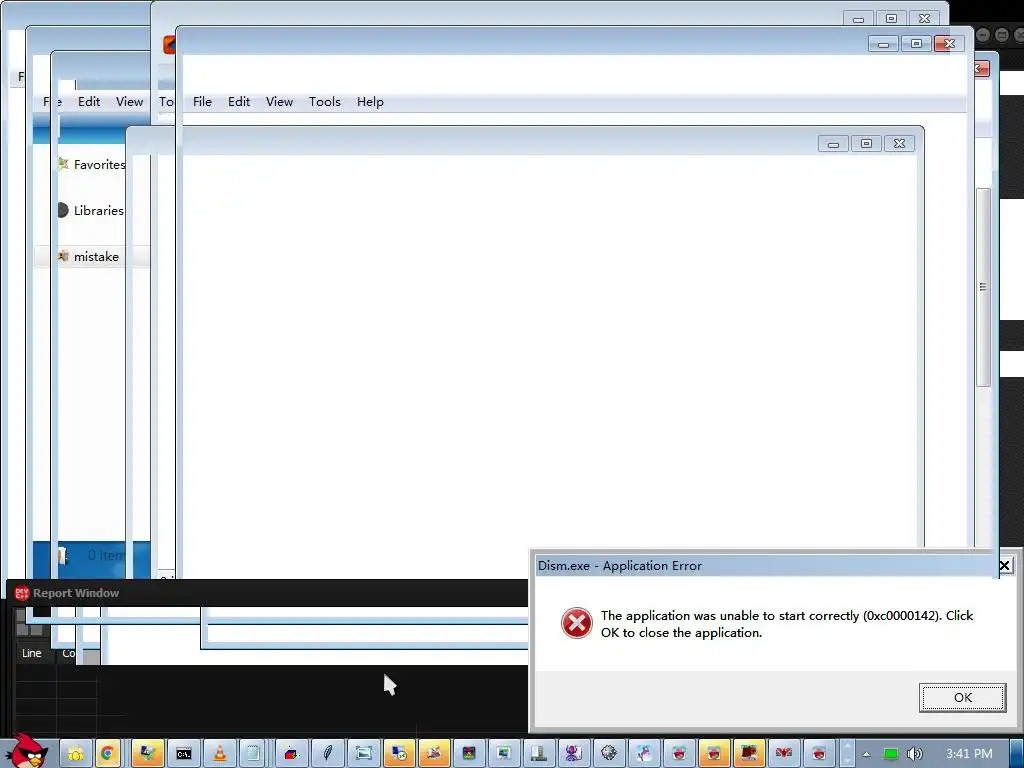Open Edit menu in the back Explorer window
The image size is (1024, 768).
point(89,102)
